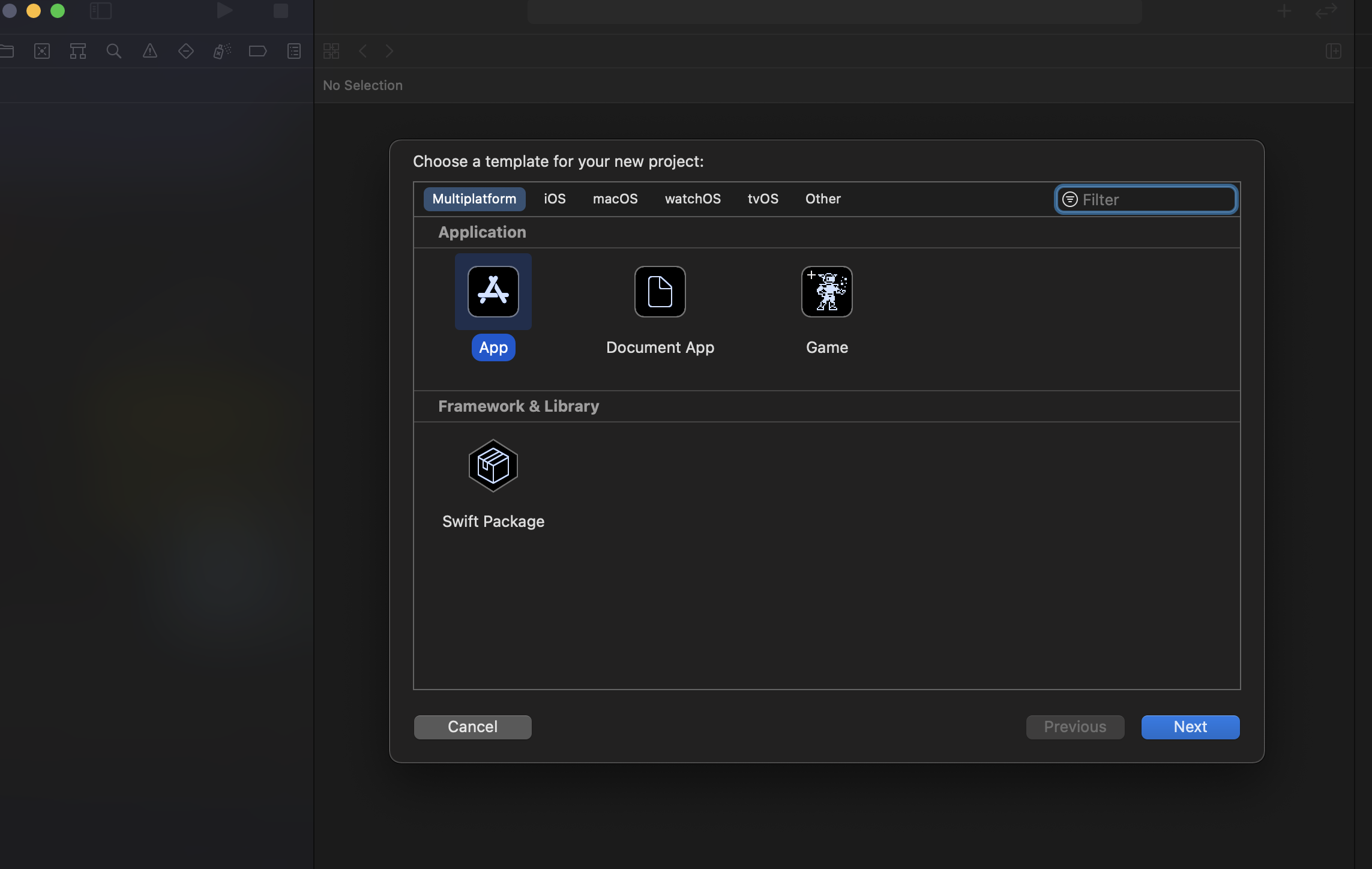Click the Next button
The height and width of the screenshot is (869, 1372).
1190,727
